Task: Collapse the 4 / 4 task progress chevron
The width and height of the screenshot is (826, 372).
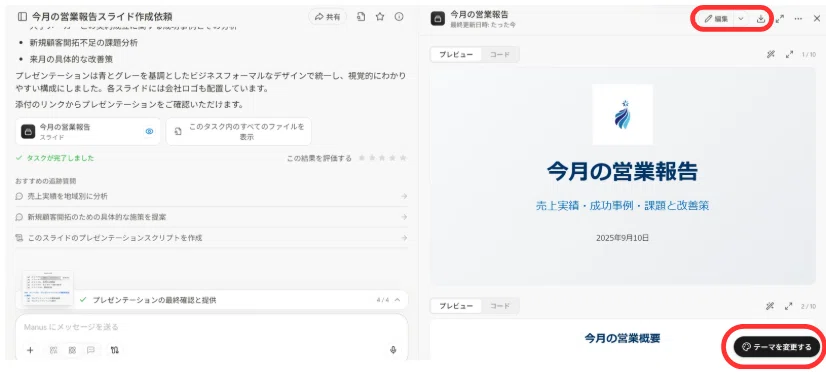Action: tap(398, 300)
